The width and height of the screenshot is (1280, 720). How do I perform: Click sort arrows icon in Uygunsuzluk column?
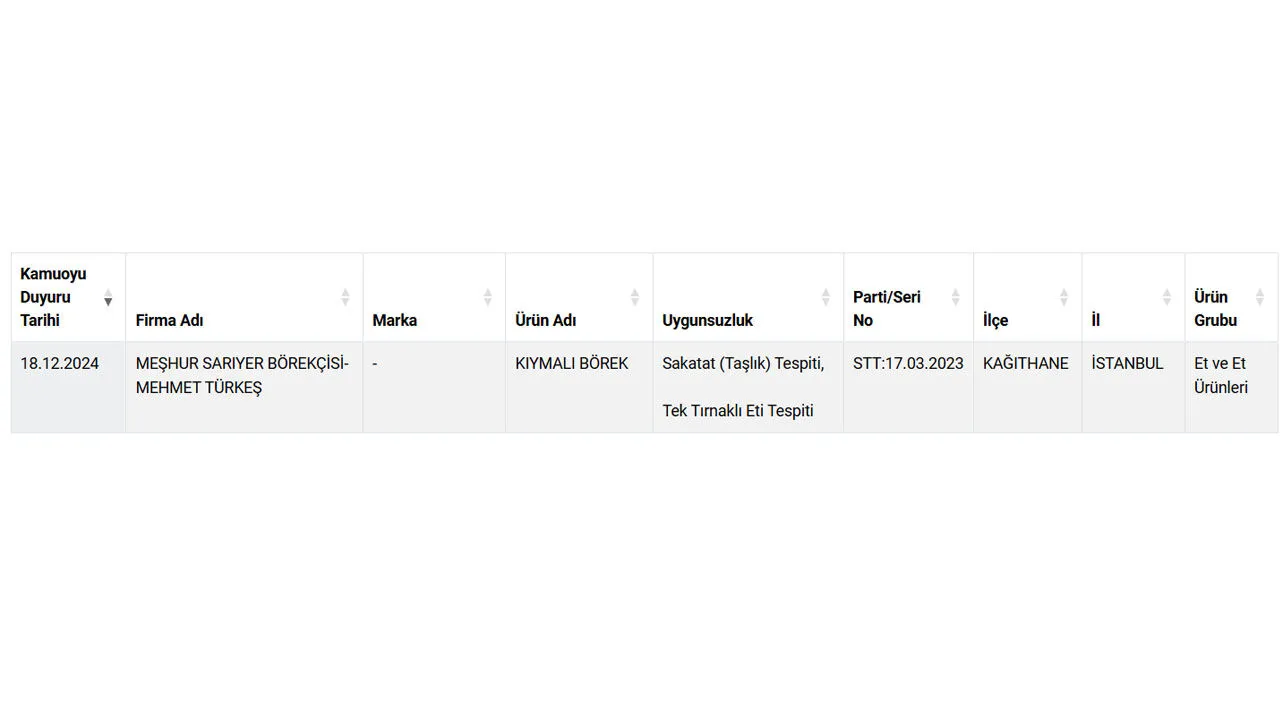pyautogui.click(x=826, y=297)
